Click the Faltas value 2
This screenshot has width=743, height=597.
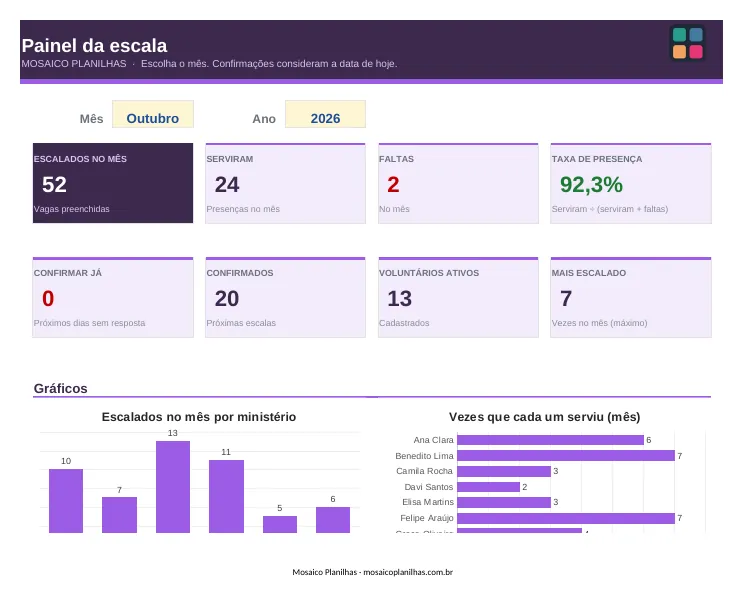click(393, 185)
